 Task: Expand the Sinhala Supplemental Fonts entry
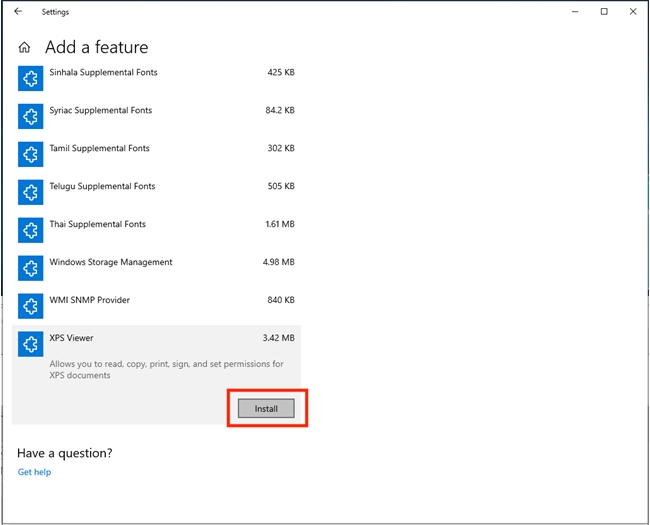[x=156, y=78]
